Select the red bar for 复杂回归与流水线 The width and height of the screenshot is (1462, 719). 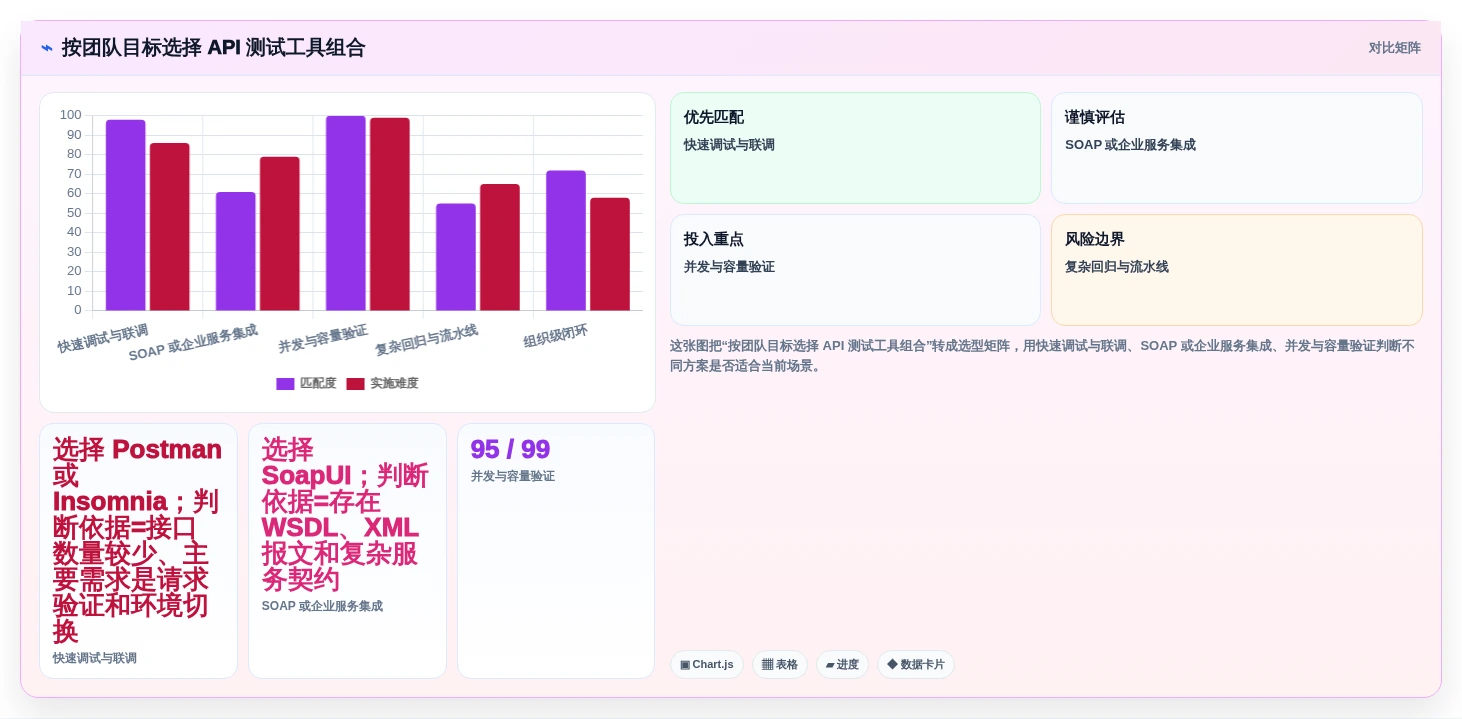coord(500,247)
